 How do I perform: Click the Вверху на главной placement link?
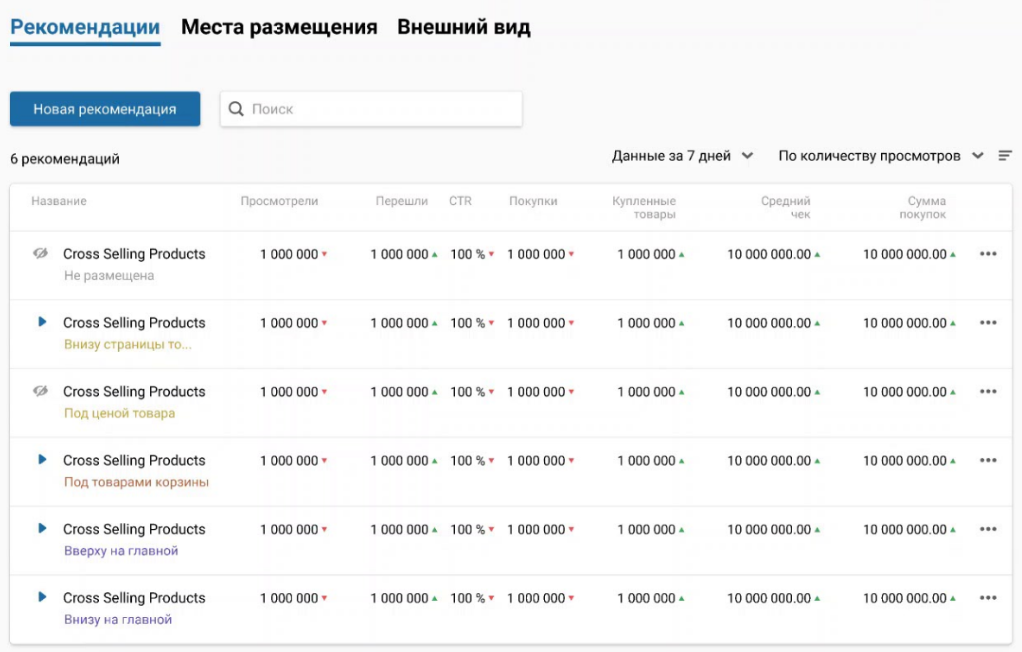121,551
